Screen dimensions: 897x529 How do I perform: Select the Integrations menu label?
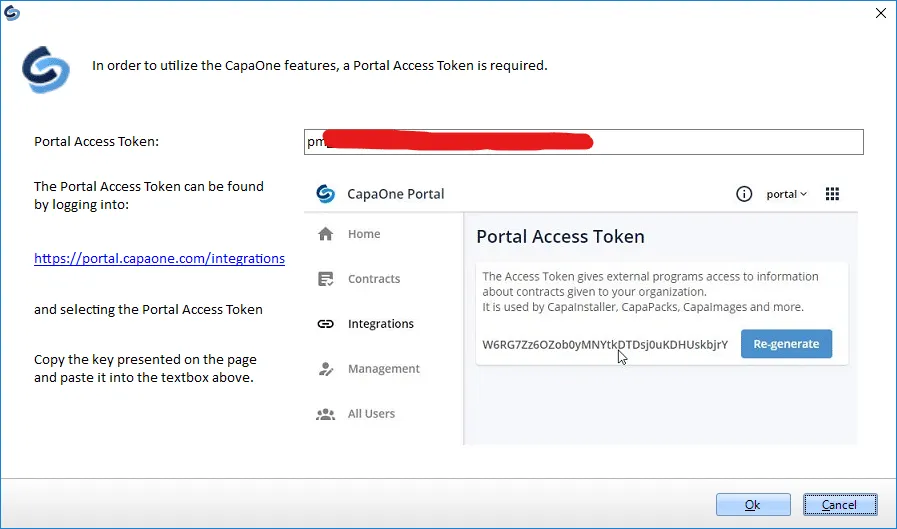pos(380,324)
